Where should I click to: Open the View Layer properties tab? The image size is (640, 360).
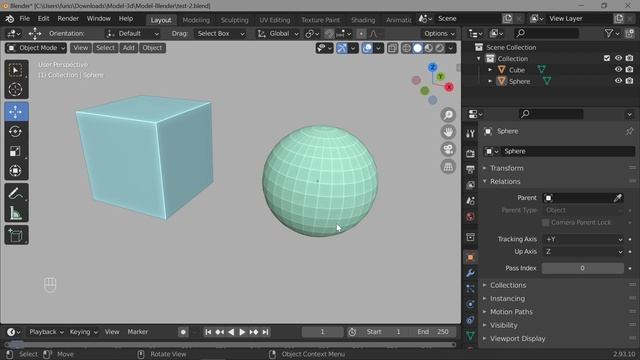[470, 185]
